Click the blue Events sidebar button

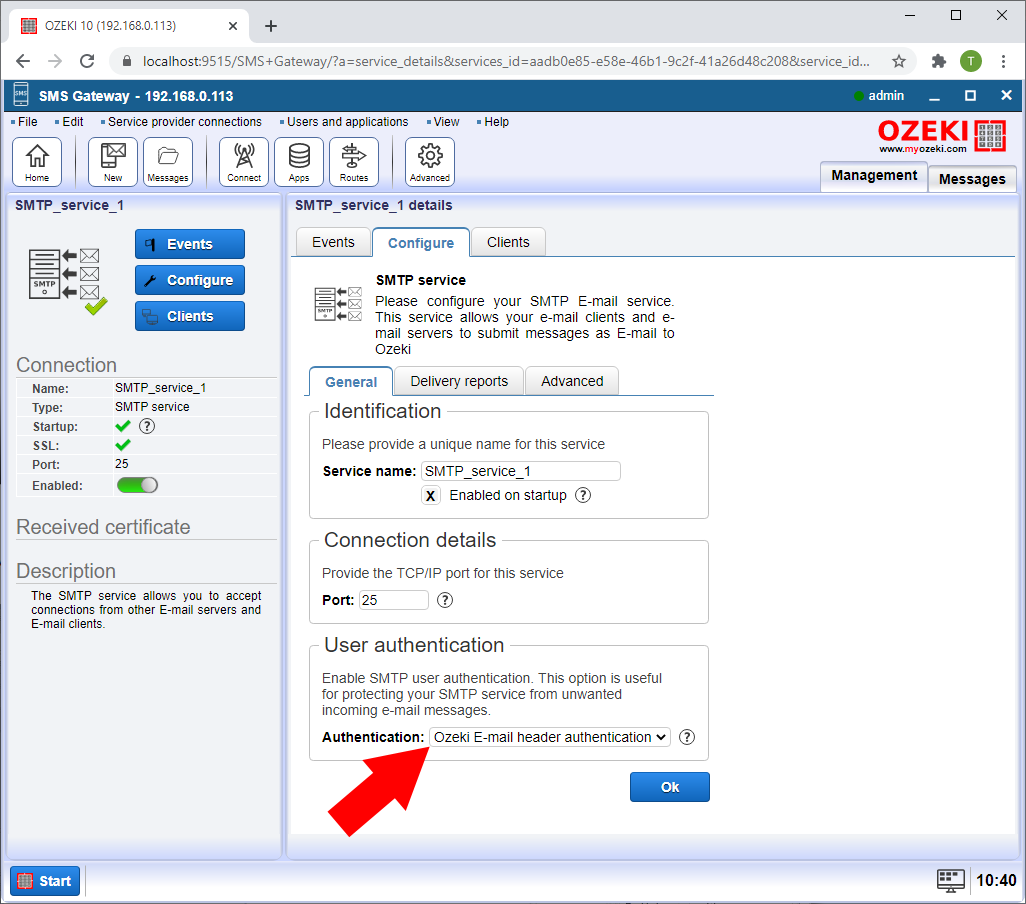pos(190,244)
